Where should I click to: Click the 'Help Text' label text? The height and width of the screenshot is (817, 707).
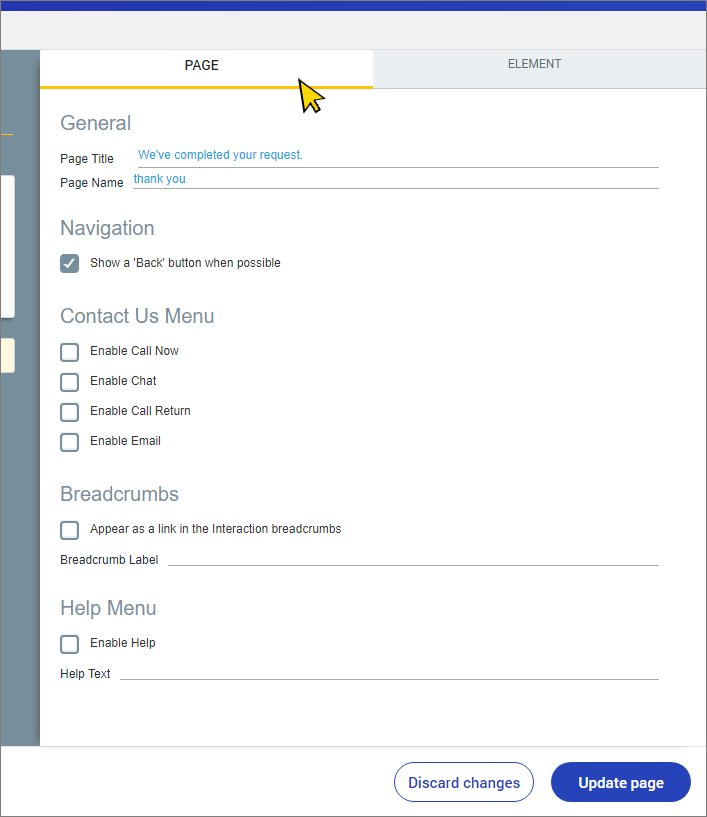point(85,674)
